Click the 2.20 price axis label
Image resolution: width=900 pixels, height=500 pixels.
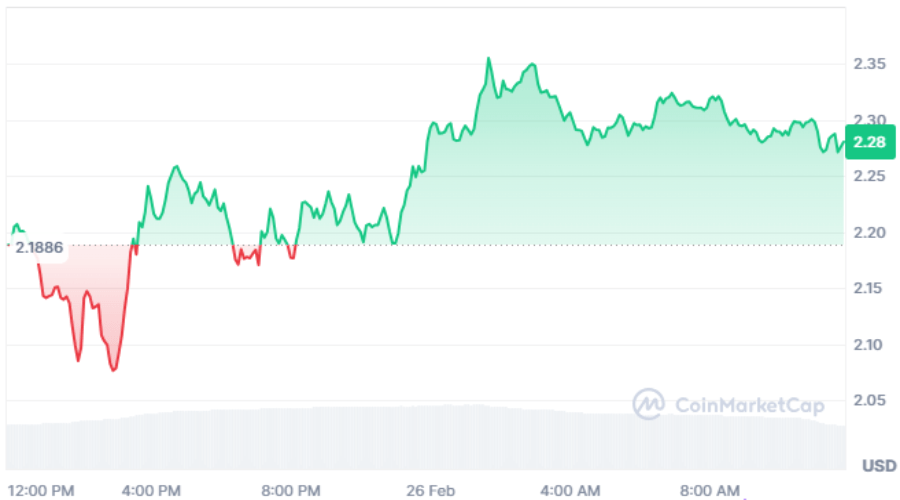point(868,232)
